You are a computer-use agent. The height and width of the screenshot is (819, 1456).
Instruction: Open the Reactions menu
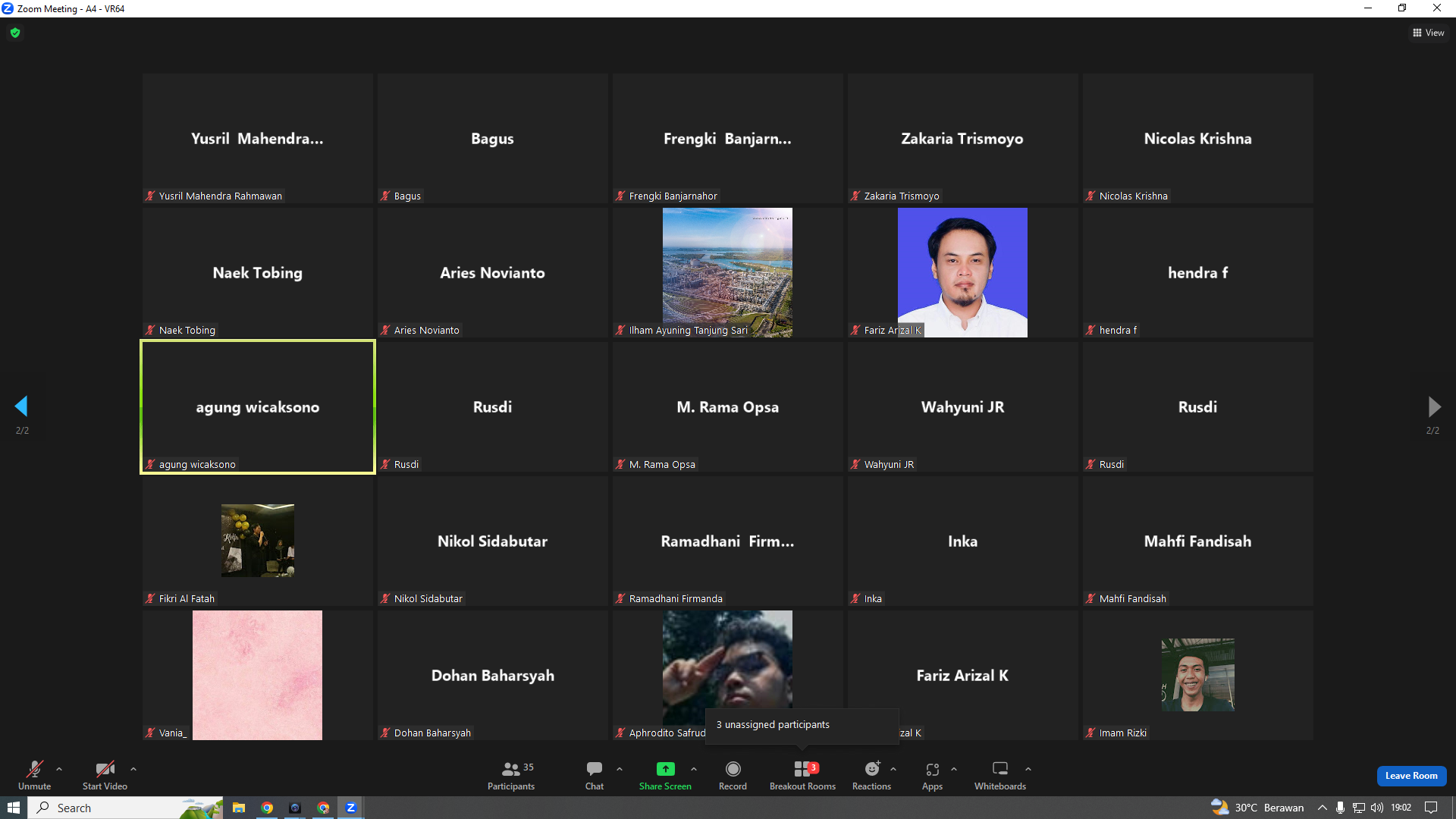[871, 775]
